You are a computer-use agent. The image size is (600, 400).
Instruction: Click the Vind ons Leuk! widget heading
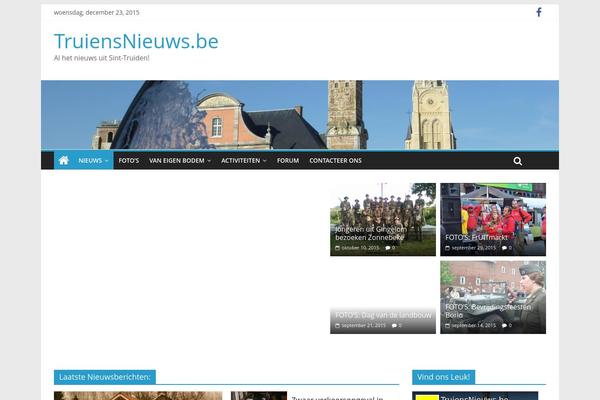pos(443,377)
